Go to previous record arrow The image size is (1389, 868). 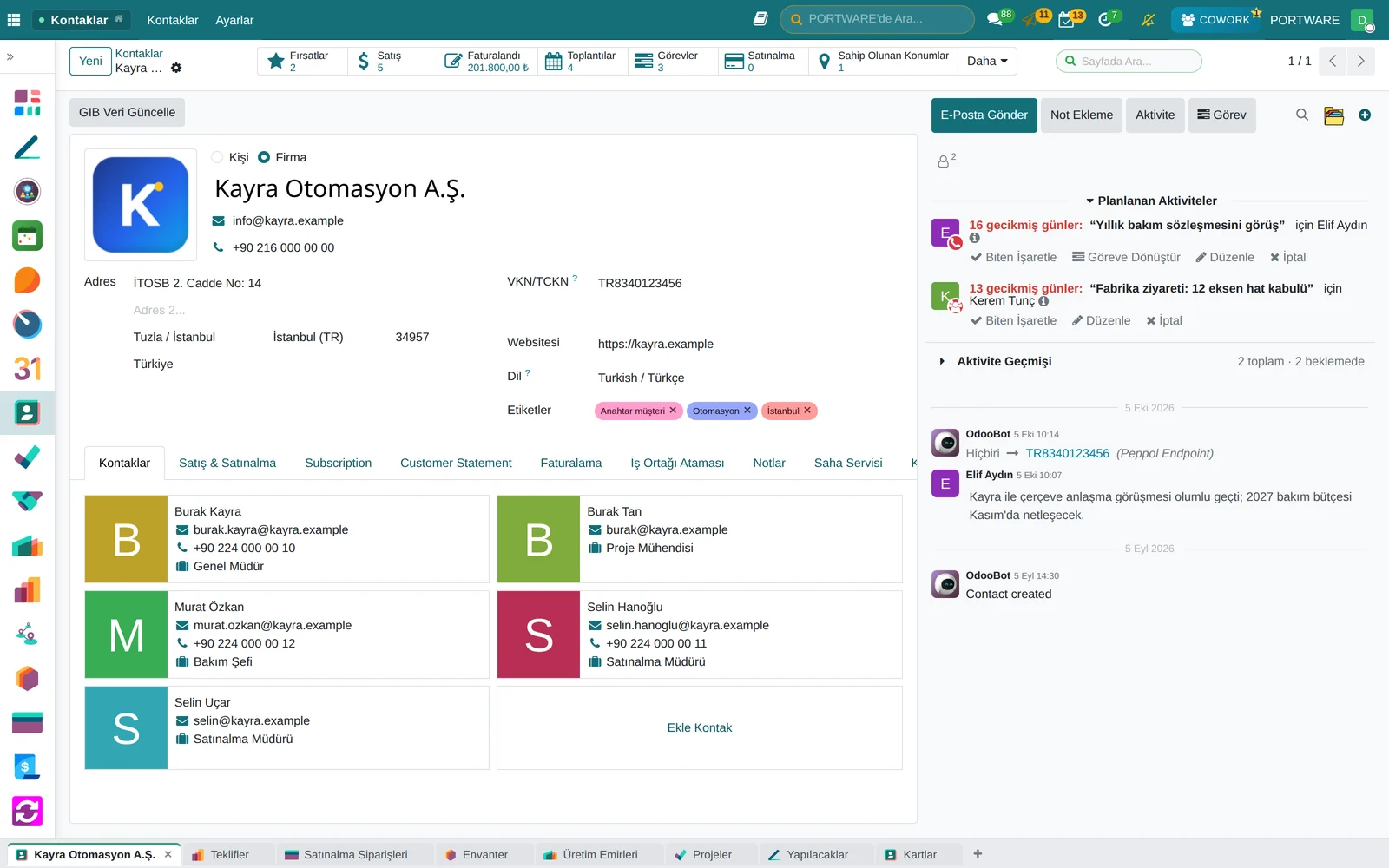point(1333,61)
